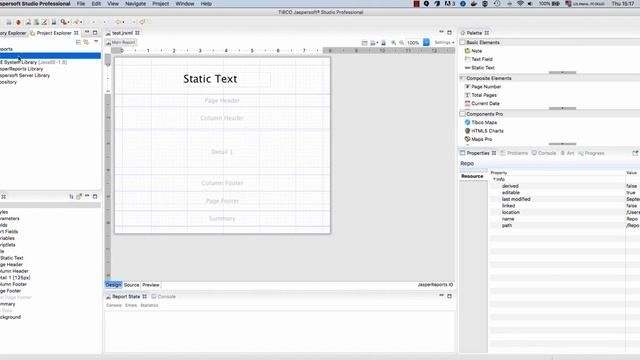Click the location property row
The image size is (640, 360).
[565, 212]
